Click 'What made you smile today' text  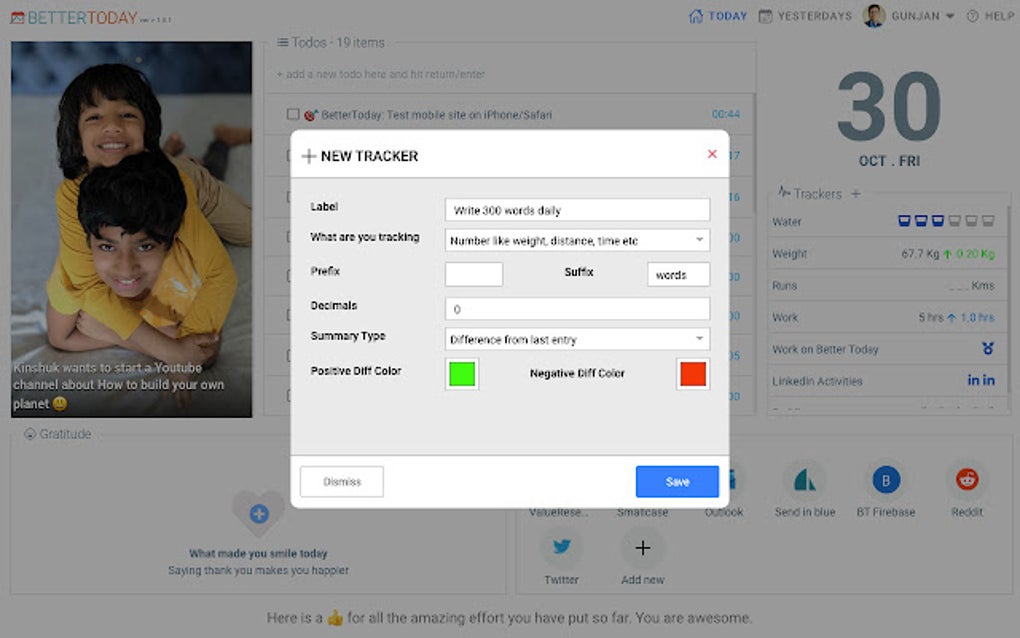[x=258, y=553]
